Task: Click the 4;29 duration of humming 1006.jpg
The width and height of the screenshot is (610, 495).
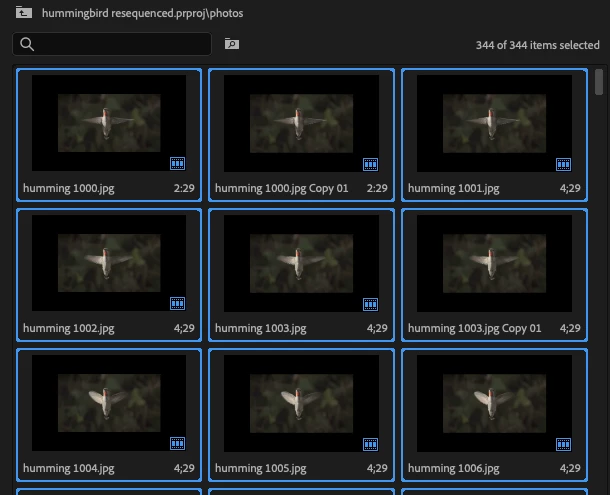Action: 570,469
